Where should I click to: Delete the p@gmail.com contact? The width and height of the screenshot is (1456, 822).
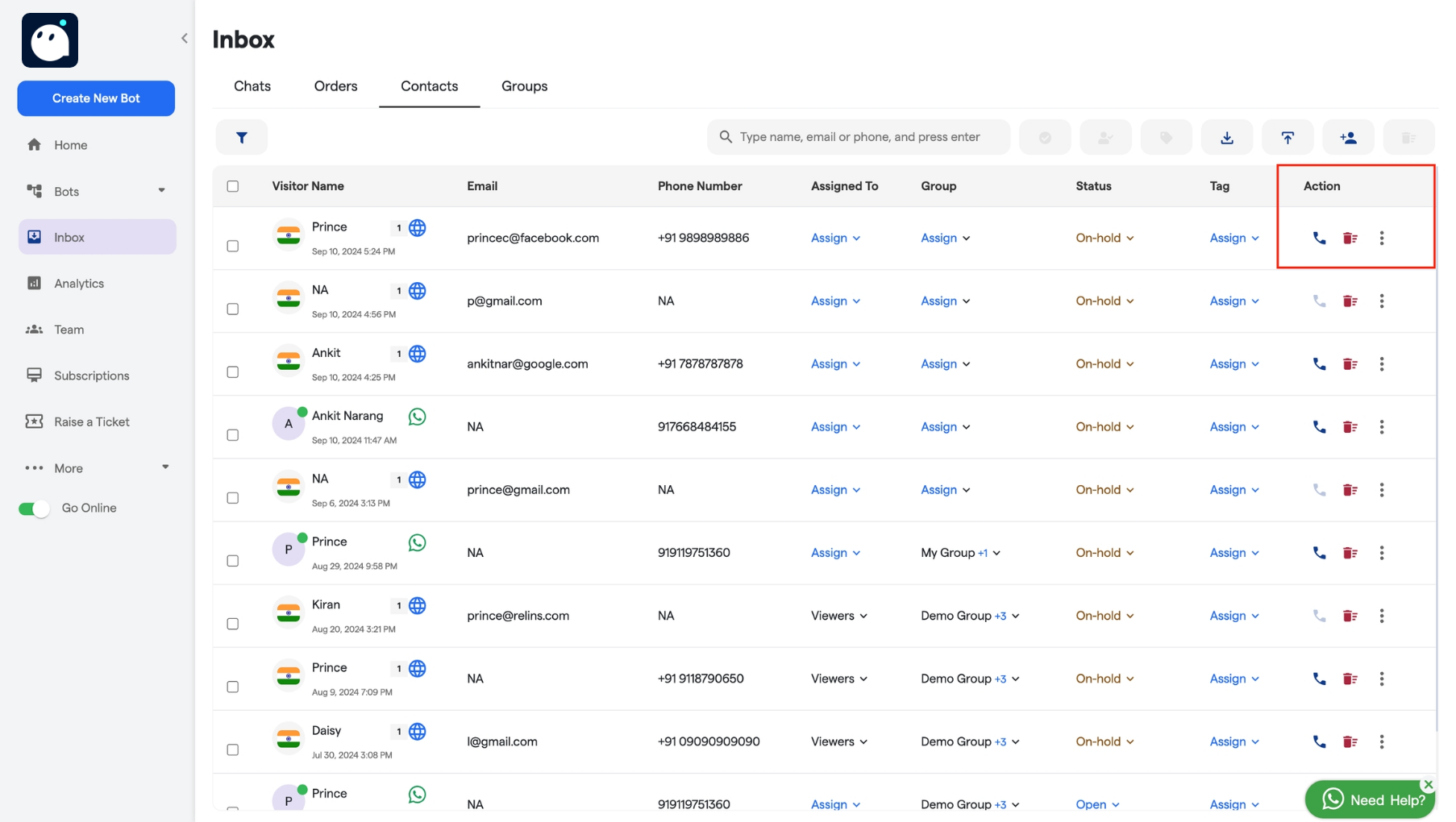click(1350, 301)
